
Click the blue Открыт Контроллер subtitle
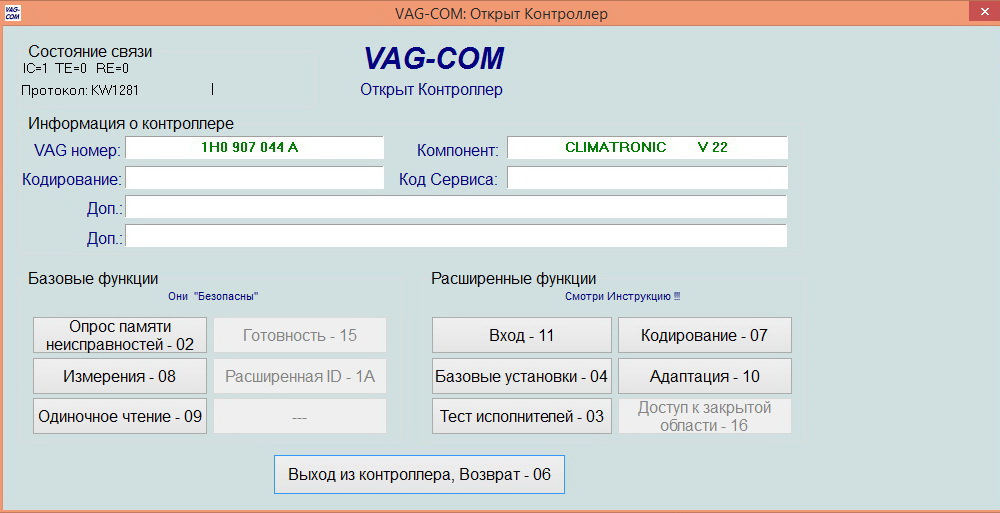[431, 89]
